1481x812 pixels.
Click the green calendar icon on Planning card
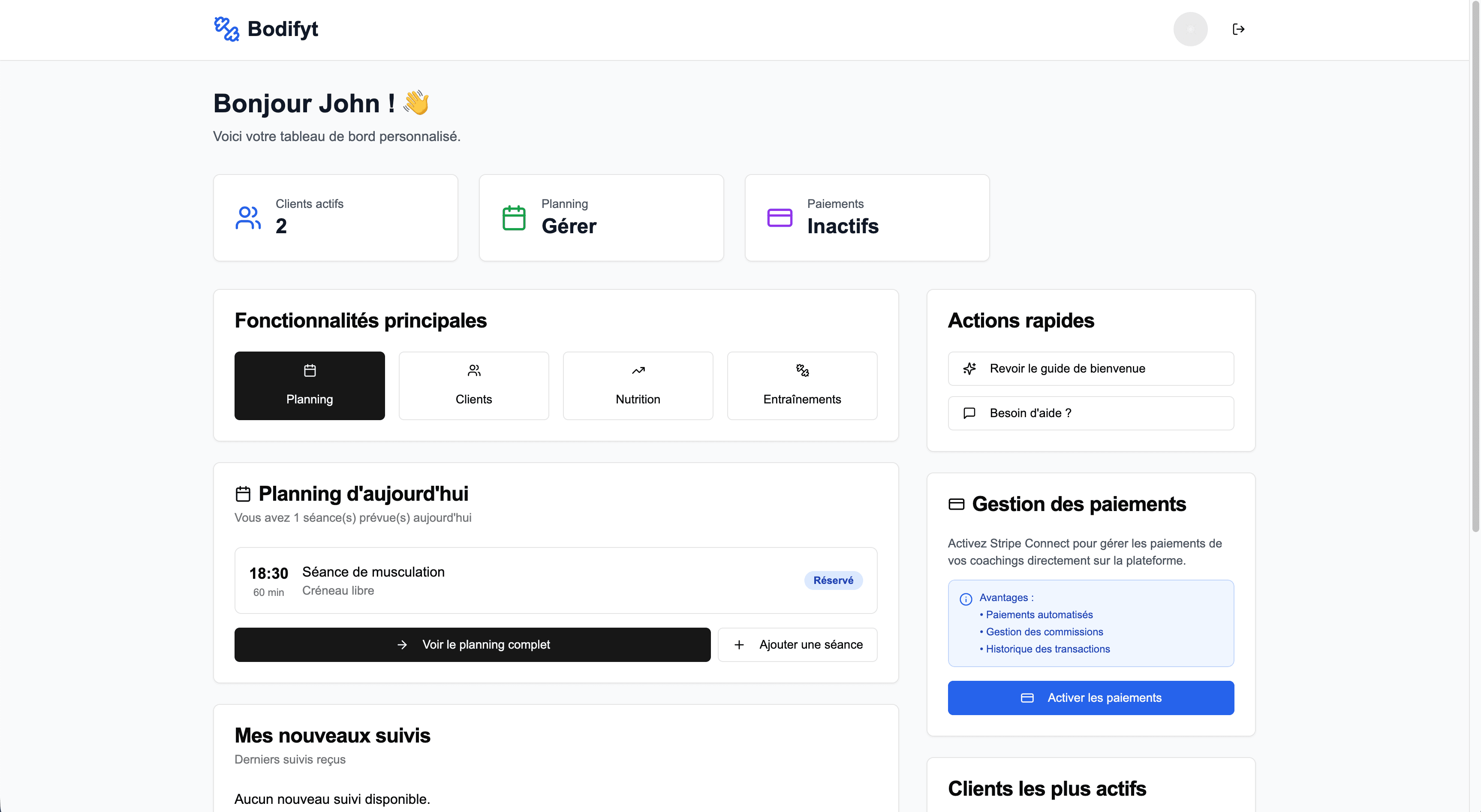coord(514,218)
